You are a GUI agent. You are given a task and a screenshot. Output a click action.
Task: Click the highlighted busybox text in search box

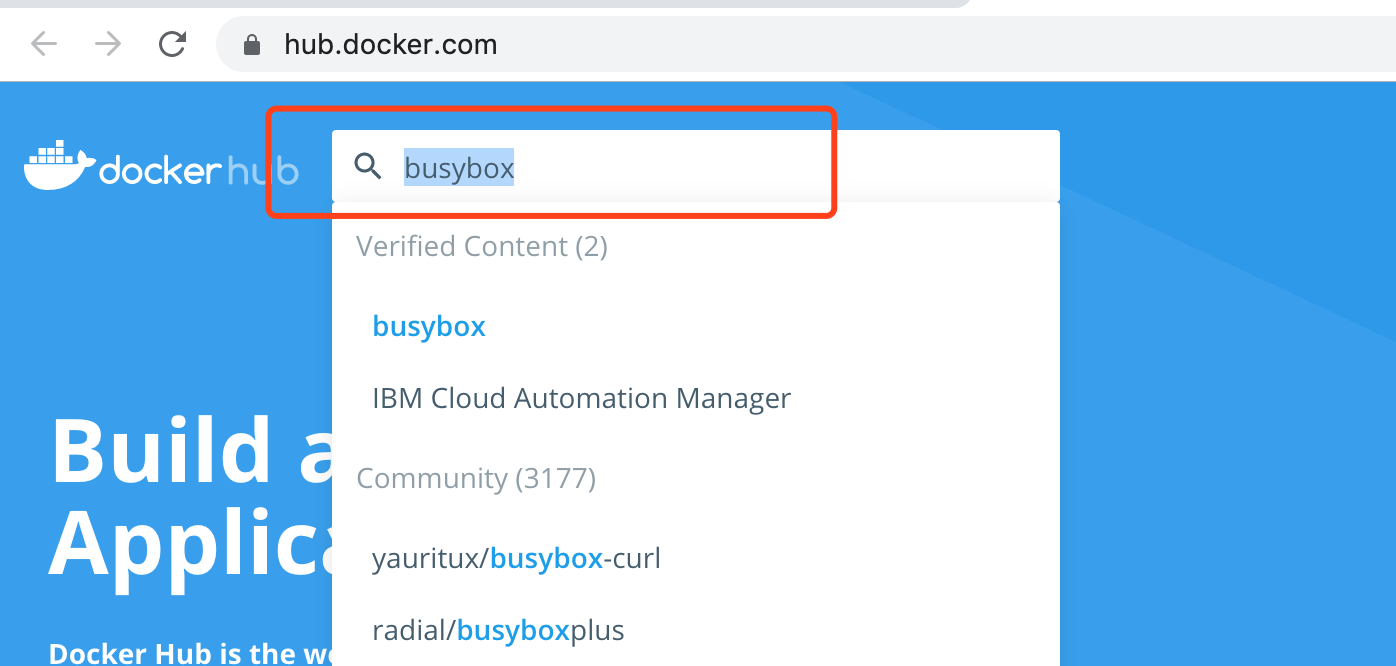coord(458,168)
